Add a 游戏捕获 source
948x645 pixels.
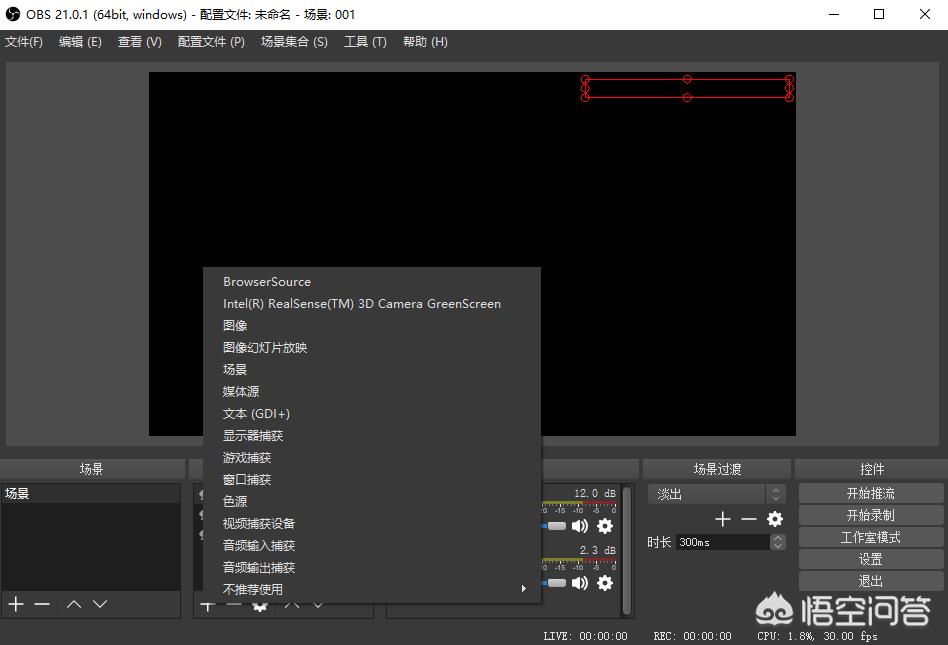[372, 458]
